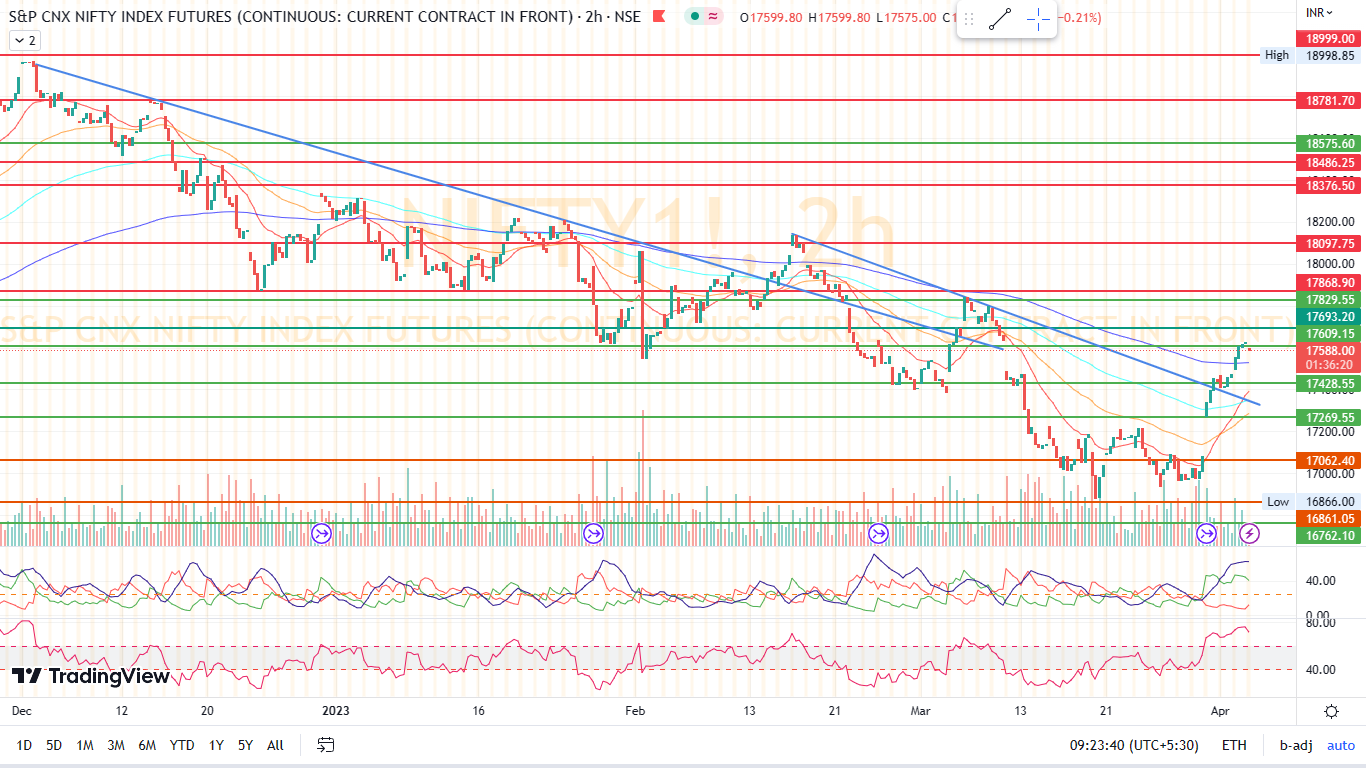Open the go-to-date calendar icon
Image resolution: width=1366 pixels, height=768 pixels.
325,745
